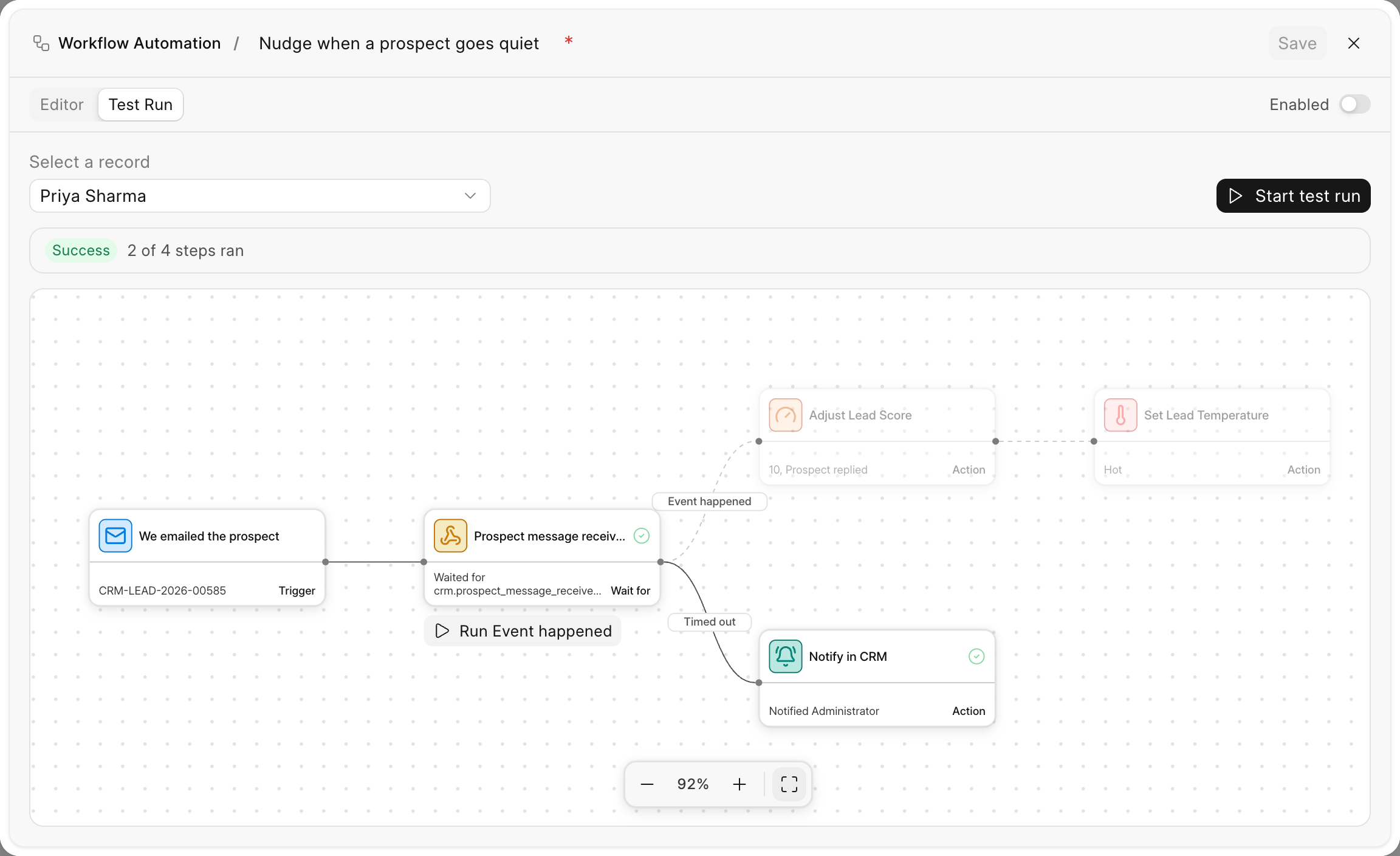Select the Timed out branch label

(709, 622)
